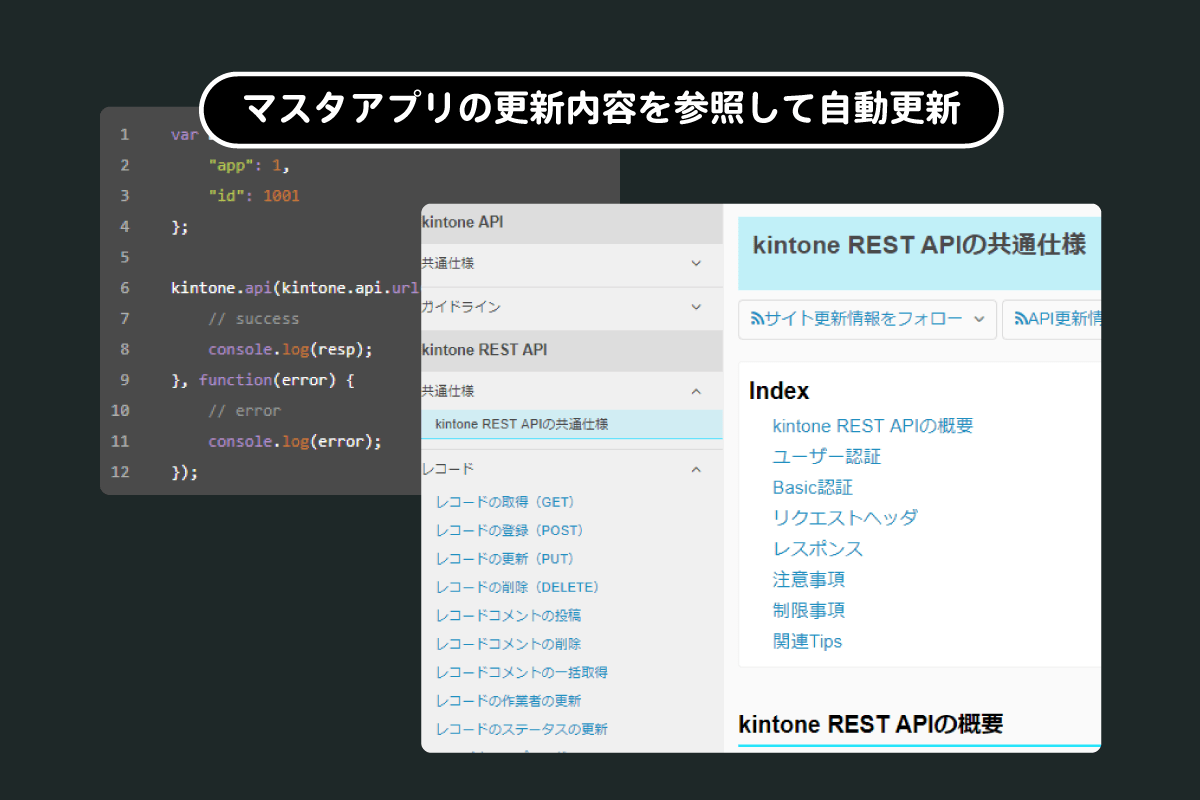Collapse the レコード section chevron

coord(697,469)
